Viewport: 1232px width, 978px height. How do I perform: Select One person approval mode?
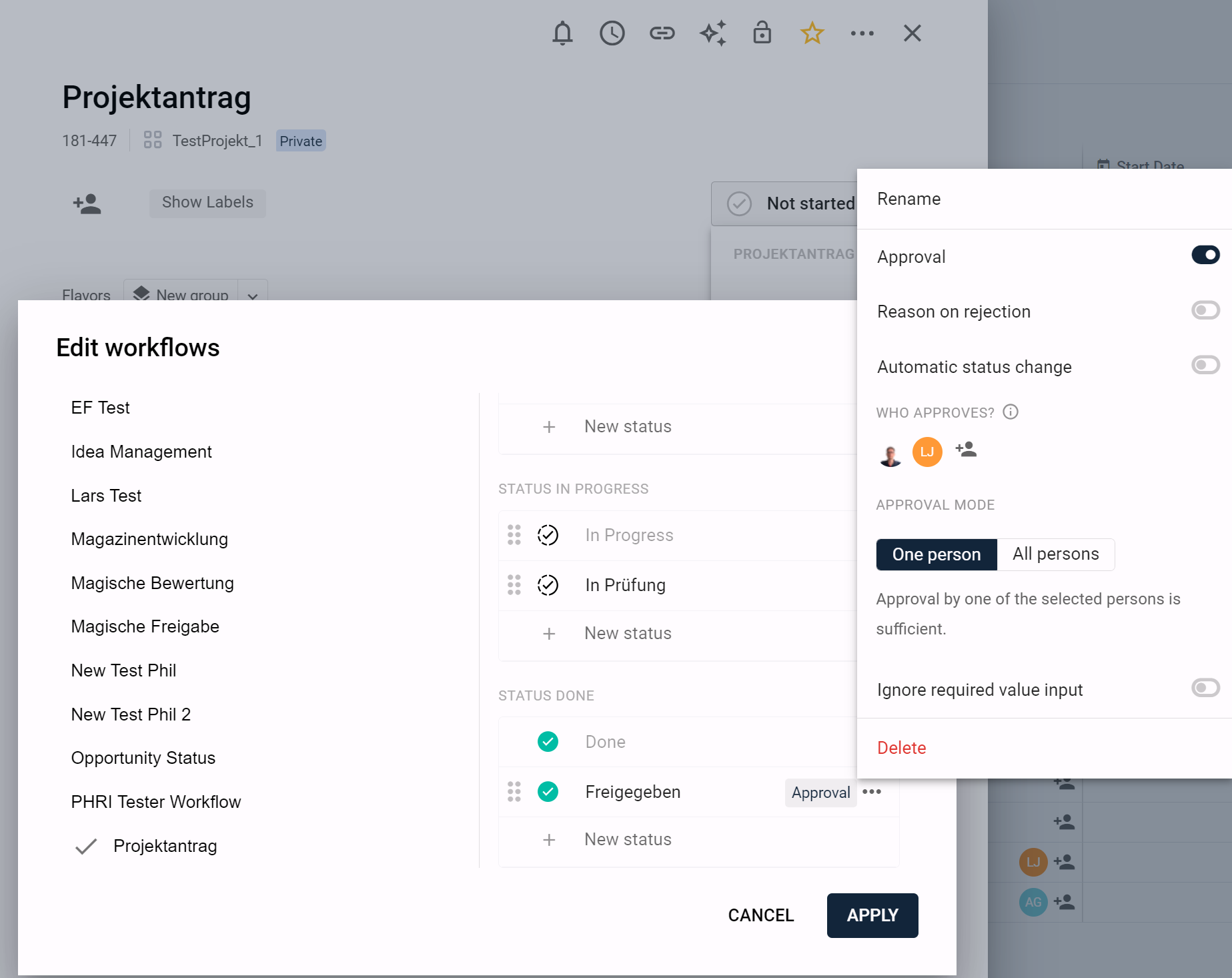[x=936, y=554]
